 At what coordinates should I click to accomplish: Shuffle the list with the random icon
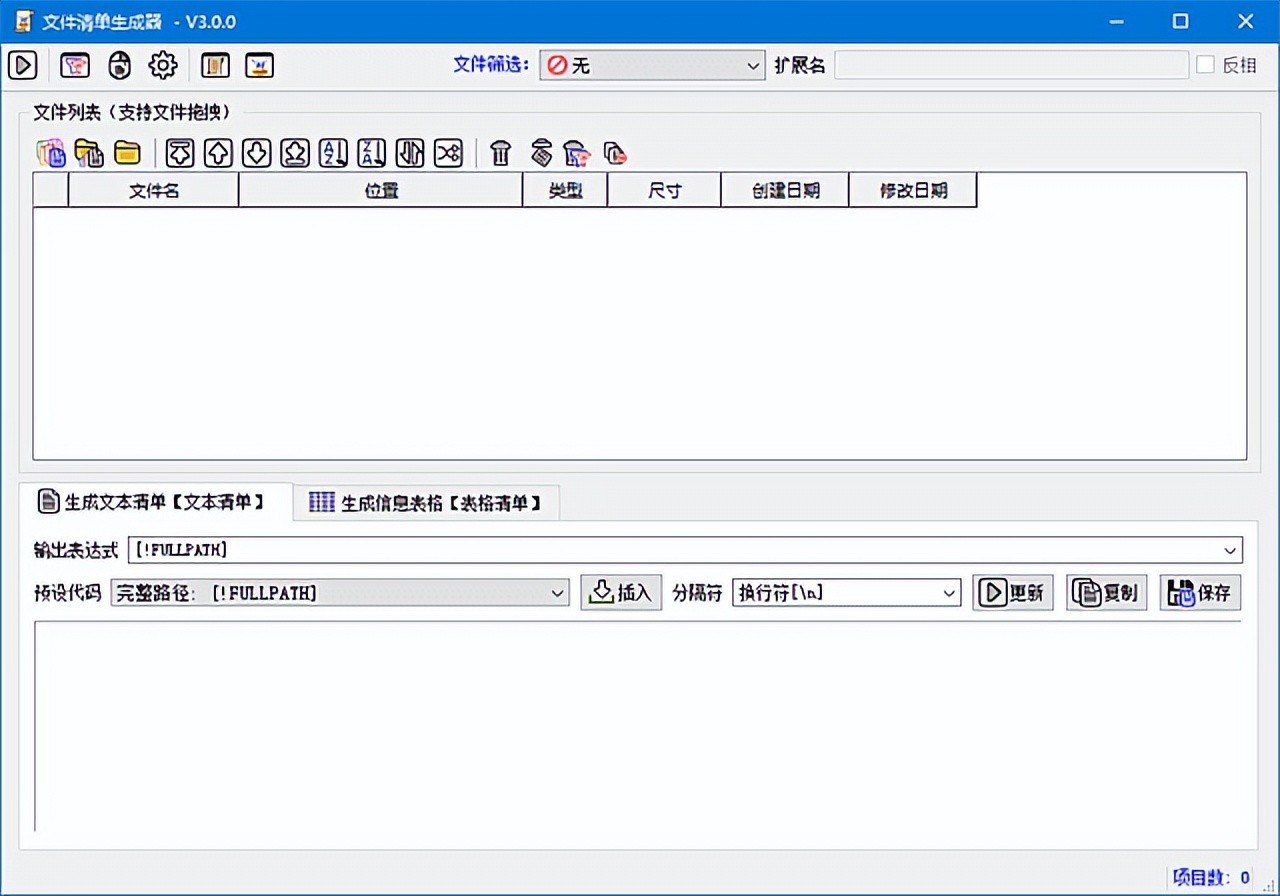[448, 153]
